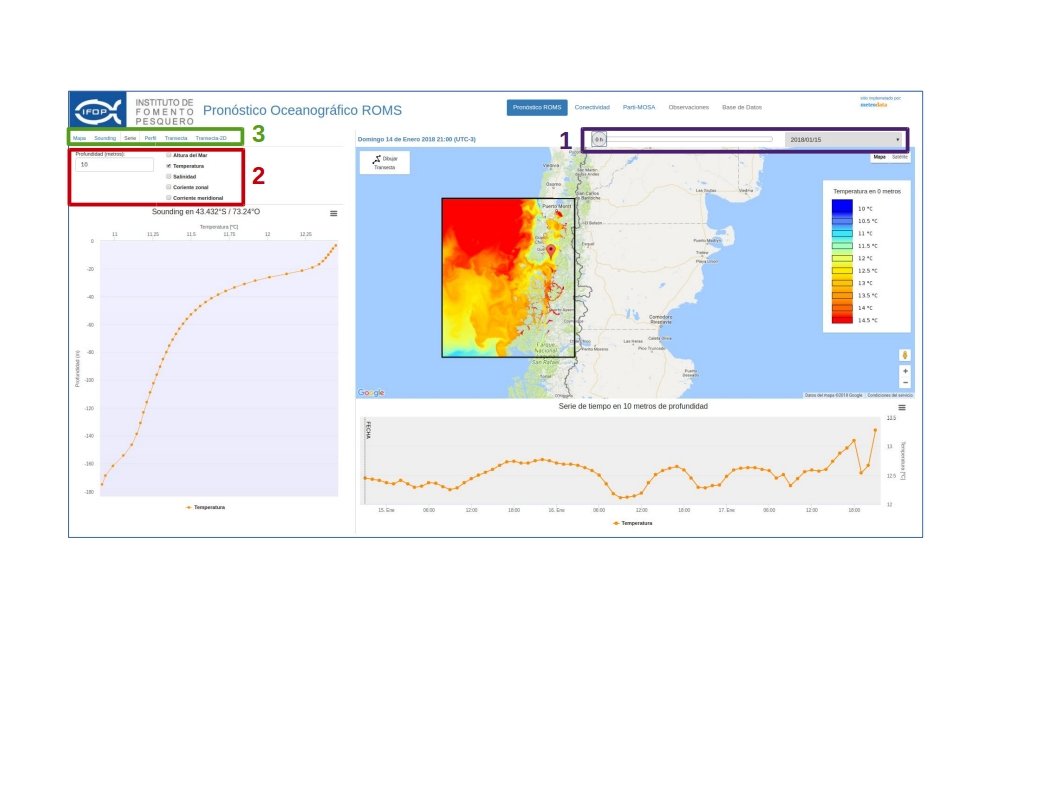Click the Pronóstico ROMS button

(x=536, y=107)
